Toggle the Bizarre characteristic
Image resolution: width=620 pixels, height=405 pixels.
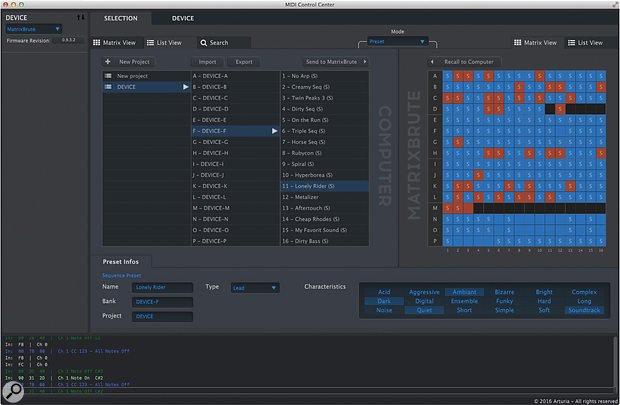504,292
